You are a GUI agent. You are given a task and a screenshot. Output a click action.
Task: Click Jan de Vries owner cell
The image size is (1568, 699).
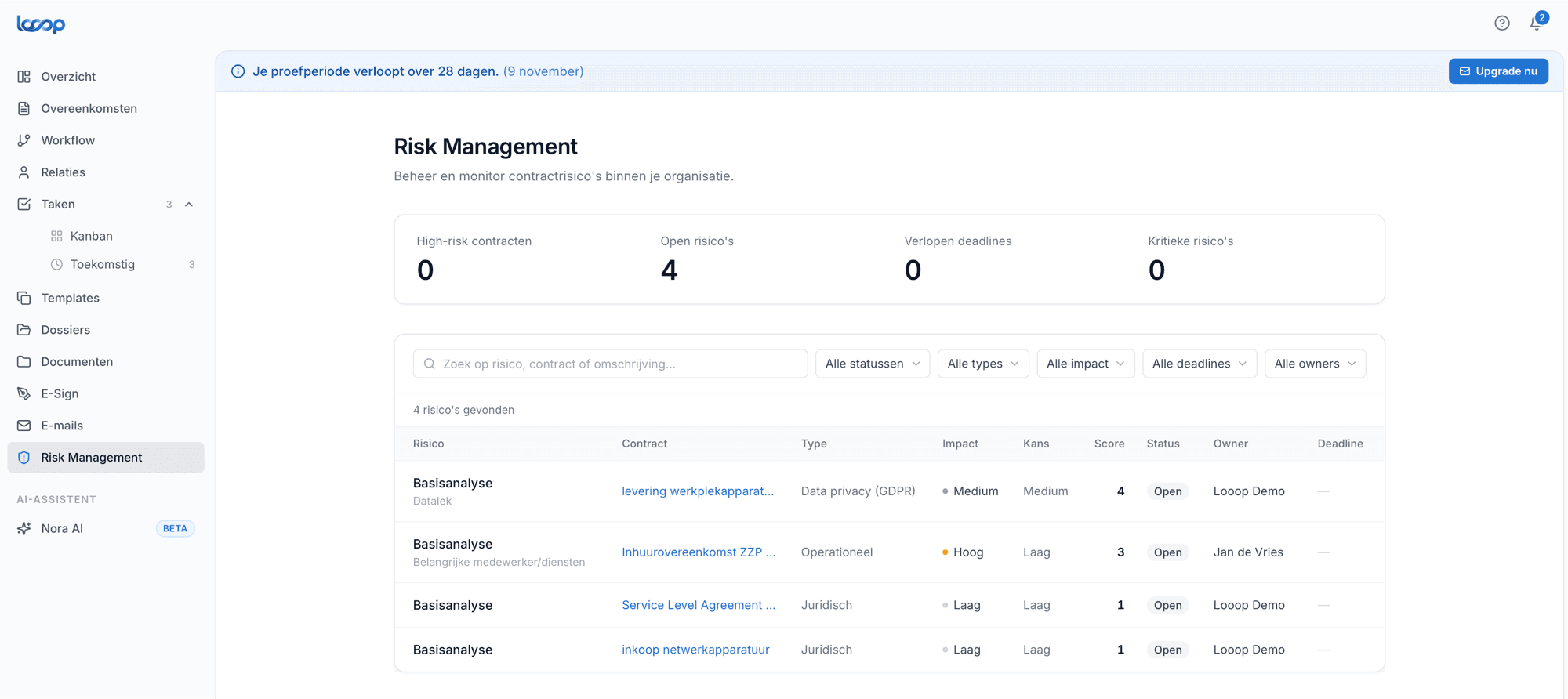(1248, 552)
